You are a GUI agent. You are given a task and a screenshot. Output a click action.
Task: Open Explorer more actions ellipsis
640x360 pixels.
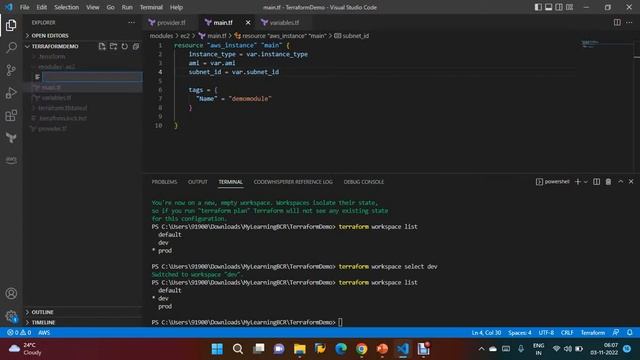click(131, 23)
